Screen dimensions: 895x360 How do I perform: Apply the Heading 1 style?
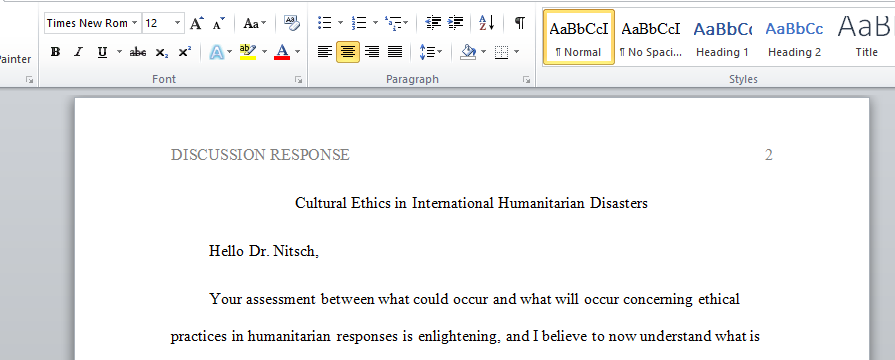723,39
